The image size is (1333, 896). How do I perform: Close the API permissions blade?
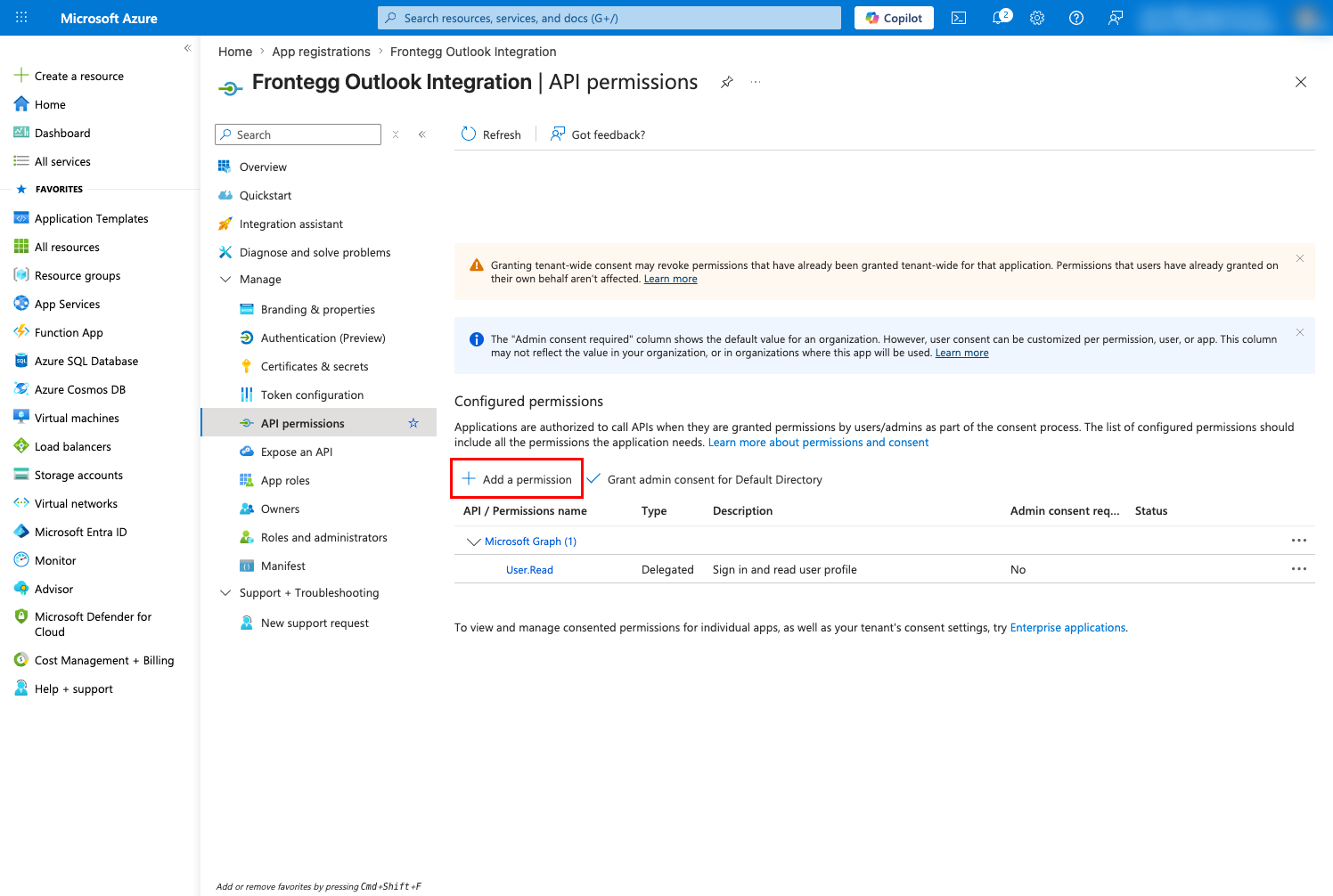[1301, 82]
